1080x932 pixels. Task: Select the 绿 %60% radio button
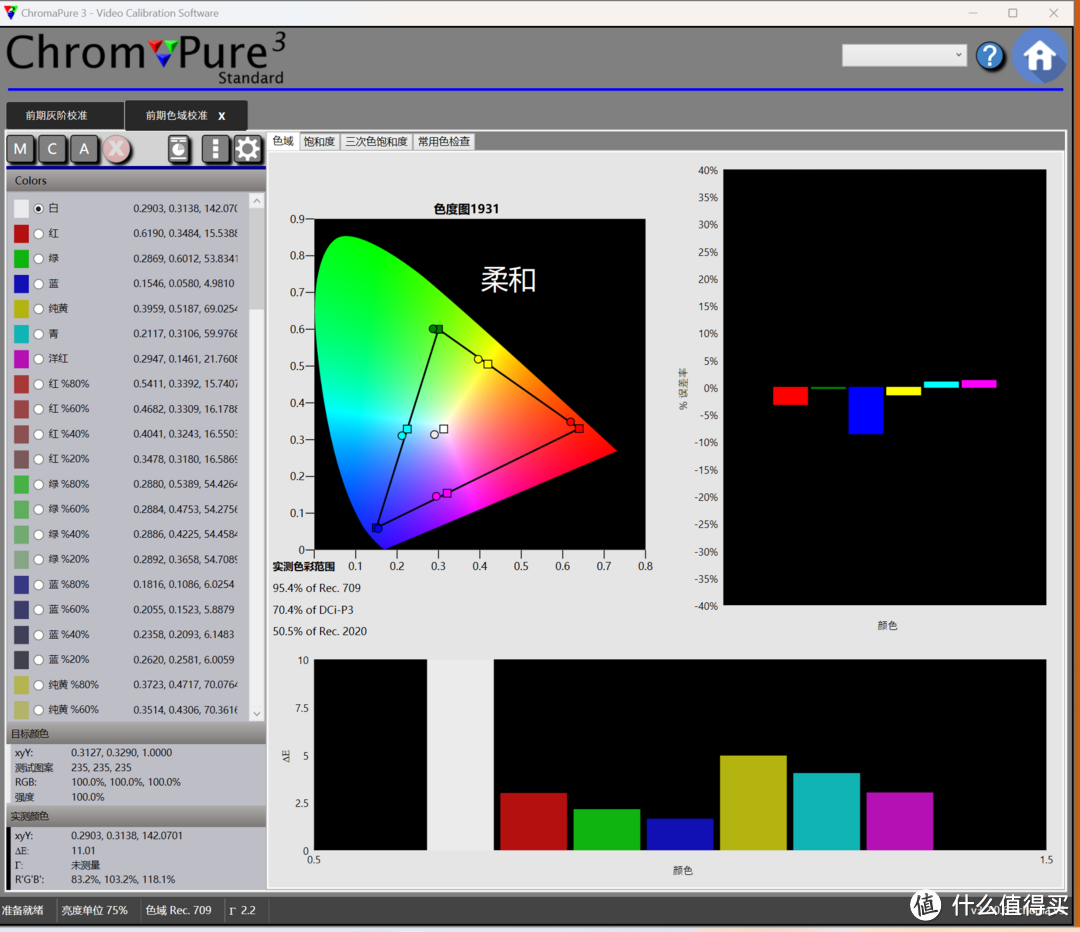[x=39, y=509]
